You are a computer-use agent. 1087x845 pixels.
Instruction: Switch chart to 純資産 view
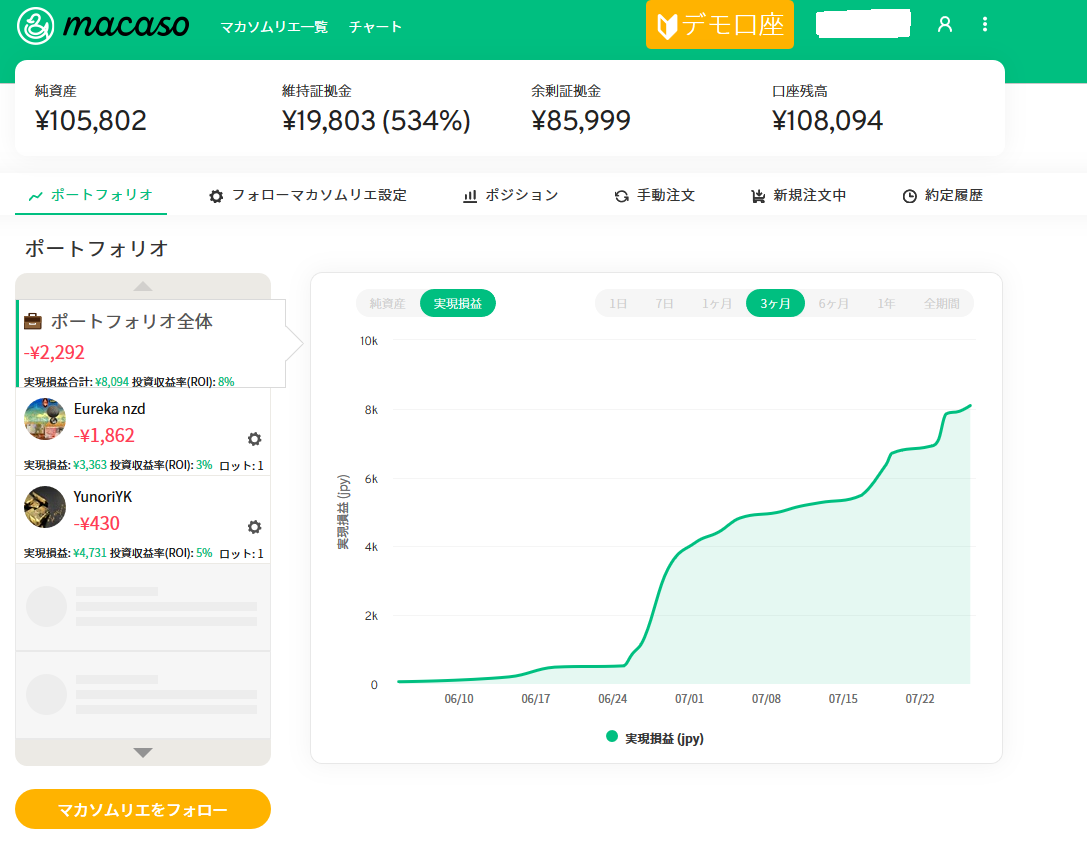pyautogui.click(x=388, y=303)
